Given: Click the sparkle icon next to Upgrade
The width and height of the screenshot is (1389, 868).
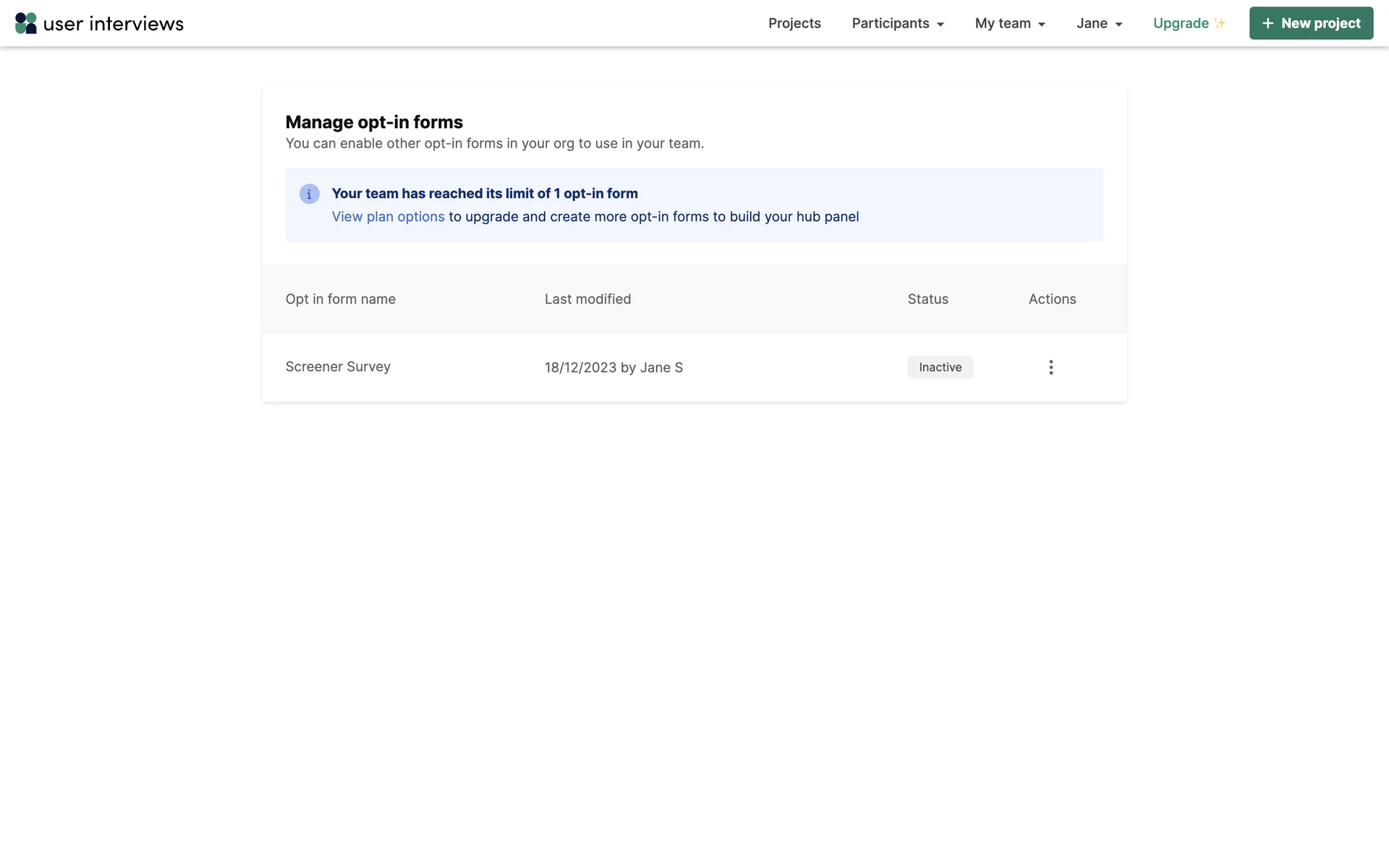Looking at the screenshot, I should tap(1220, 23).
